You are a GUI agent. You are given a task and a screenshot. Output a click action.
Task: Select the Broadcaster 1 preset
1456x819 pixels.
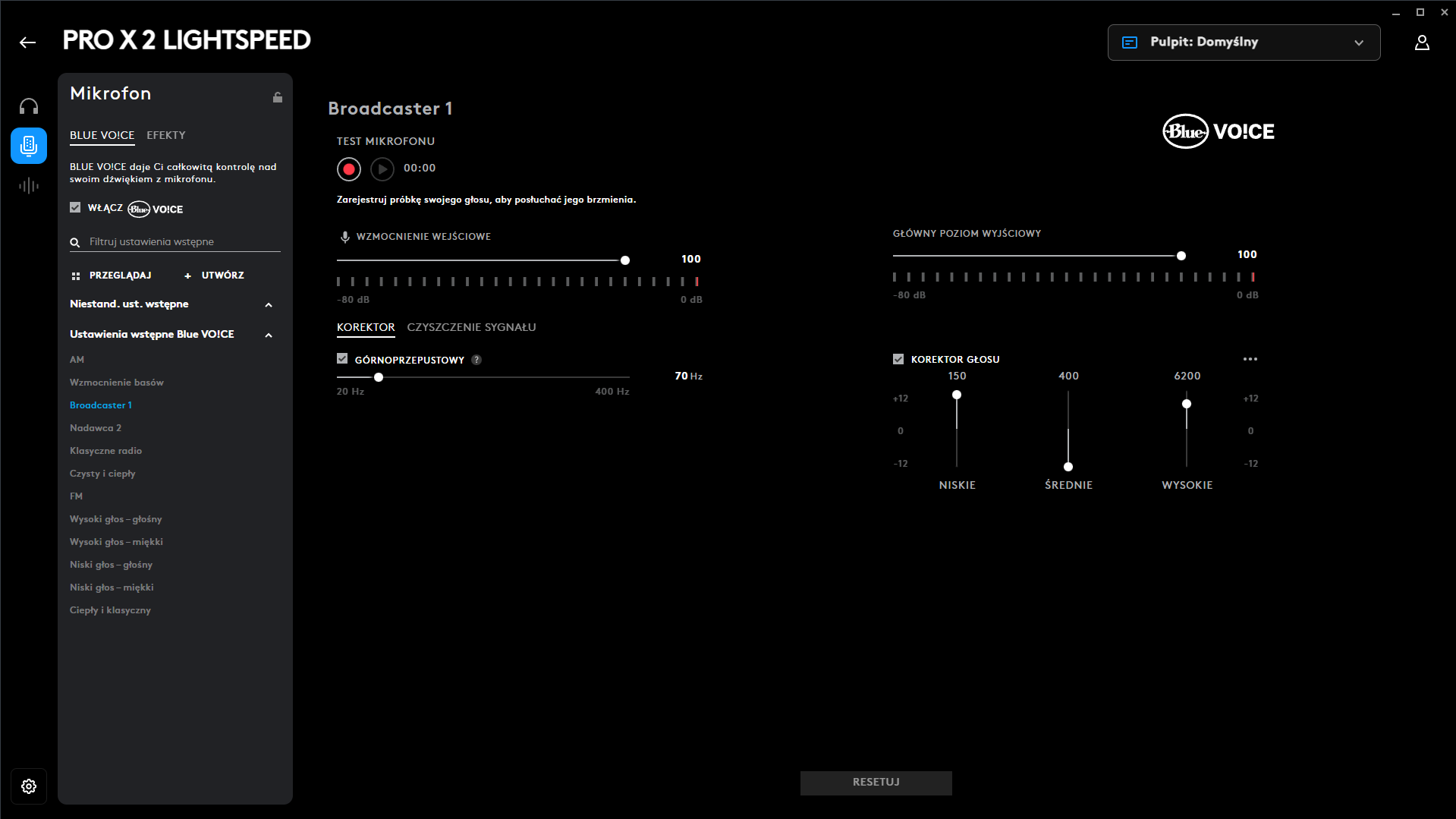(x=101, y=405)
